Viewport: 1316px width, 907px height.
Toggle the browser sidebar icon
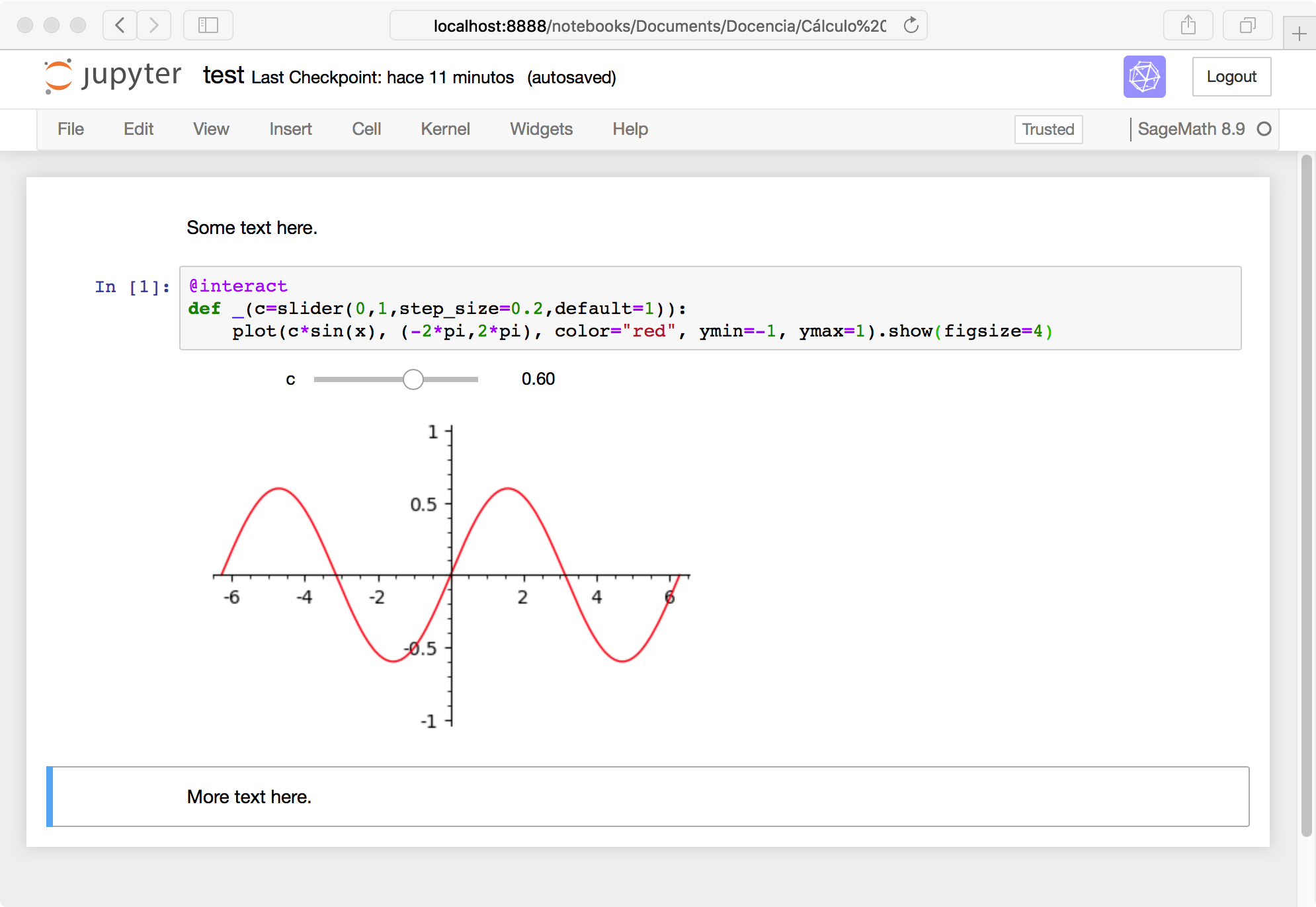point(208,26)
